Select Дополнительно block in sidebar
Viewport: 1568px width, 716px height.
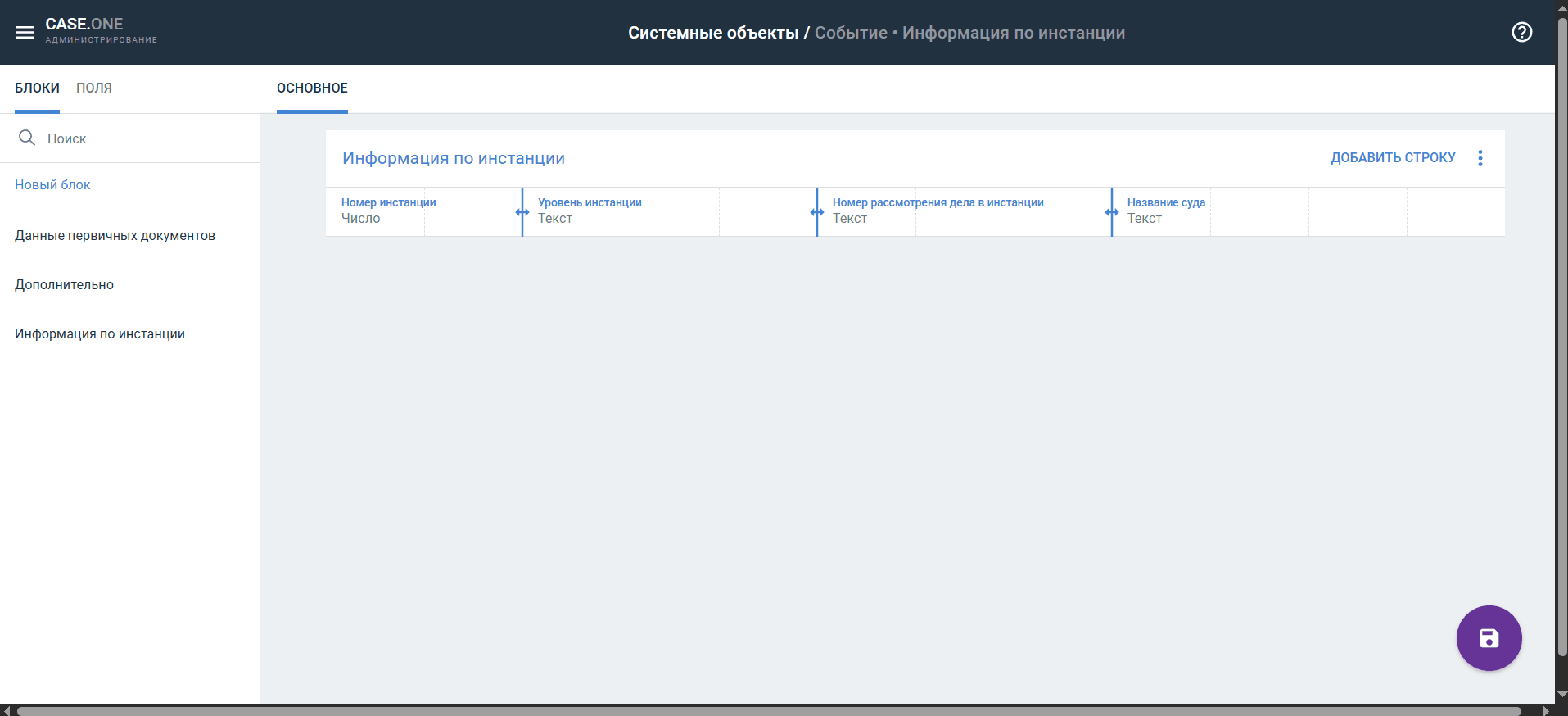[64, 284]
